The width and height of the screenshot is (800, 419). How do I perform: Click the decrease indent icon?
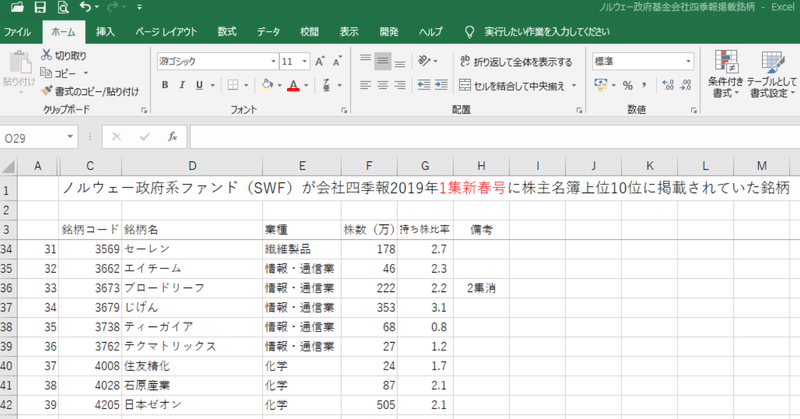pos(424,85)
